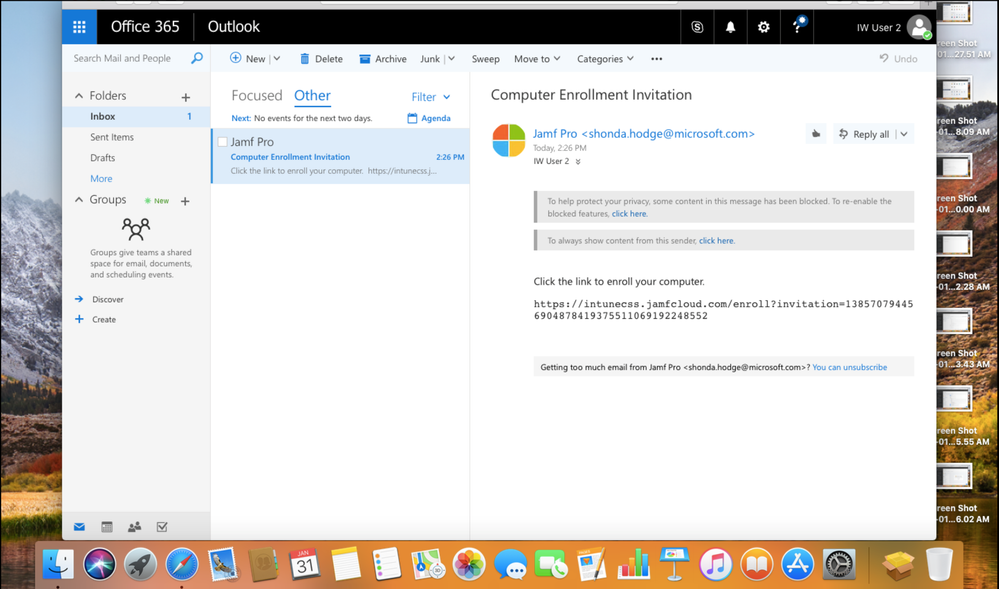Image resolution: width=999 pixels, height=589 pixels.
Task: Open Messages app in the Dock
Action: click(510, 564)
